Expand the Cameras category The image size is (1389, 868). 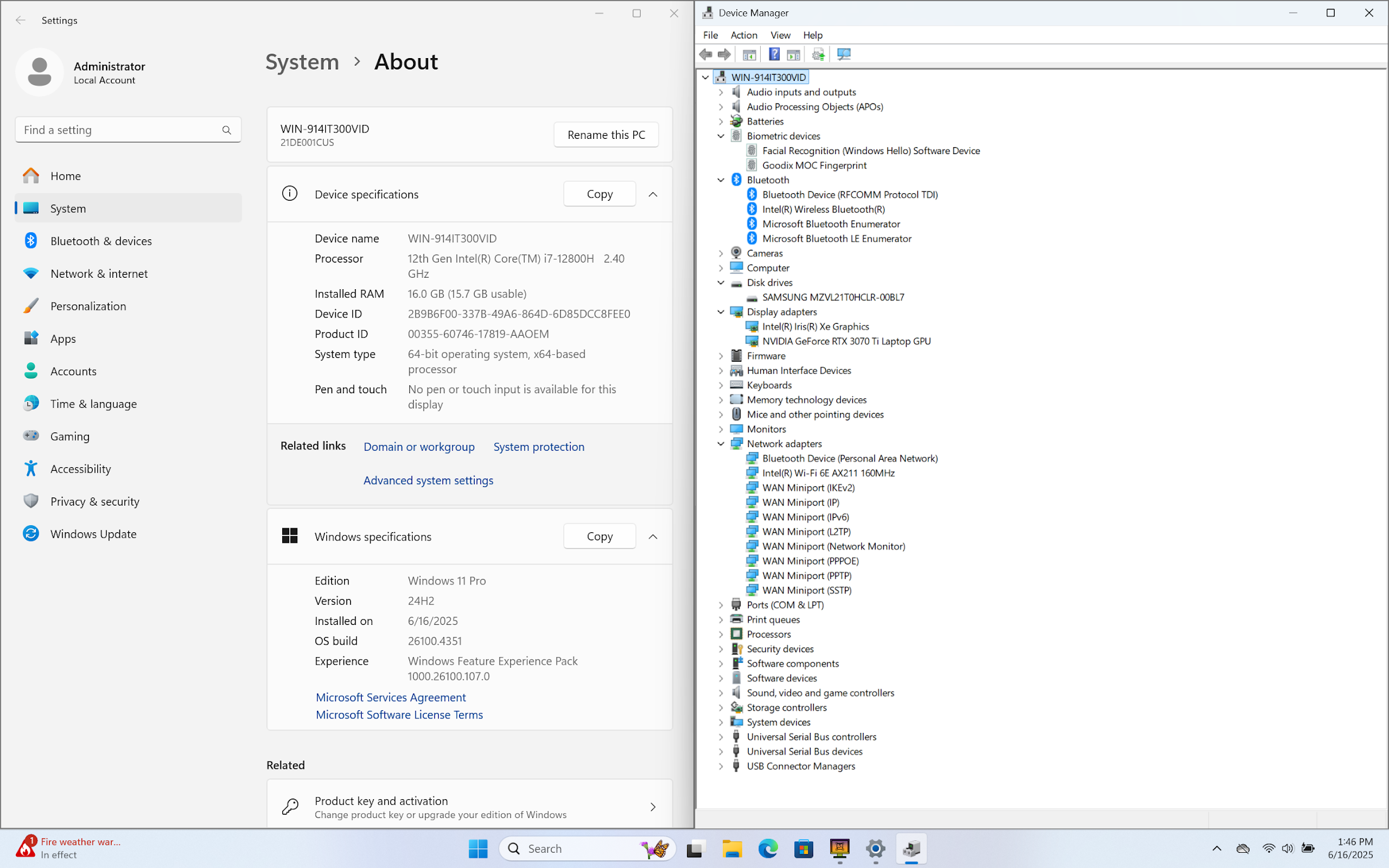click(721, 253)
